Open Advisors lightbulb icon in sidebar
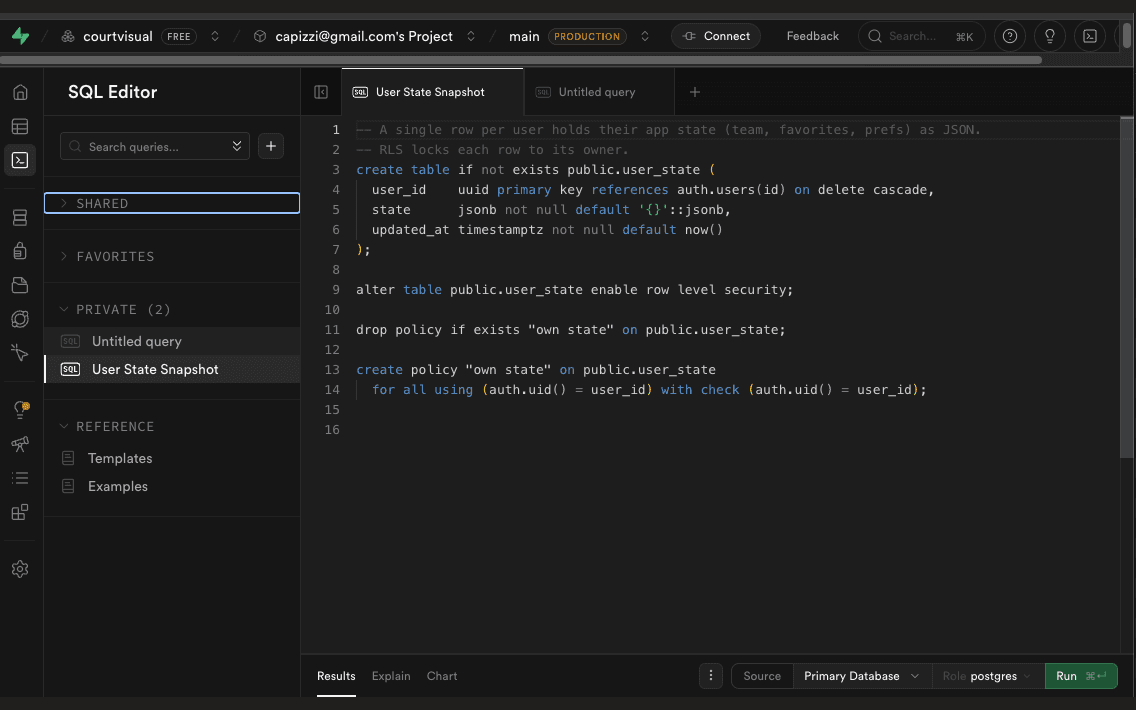The height and width of the screenshot is (710, 1136). point(20,409)
